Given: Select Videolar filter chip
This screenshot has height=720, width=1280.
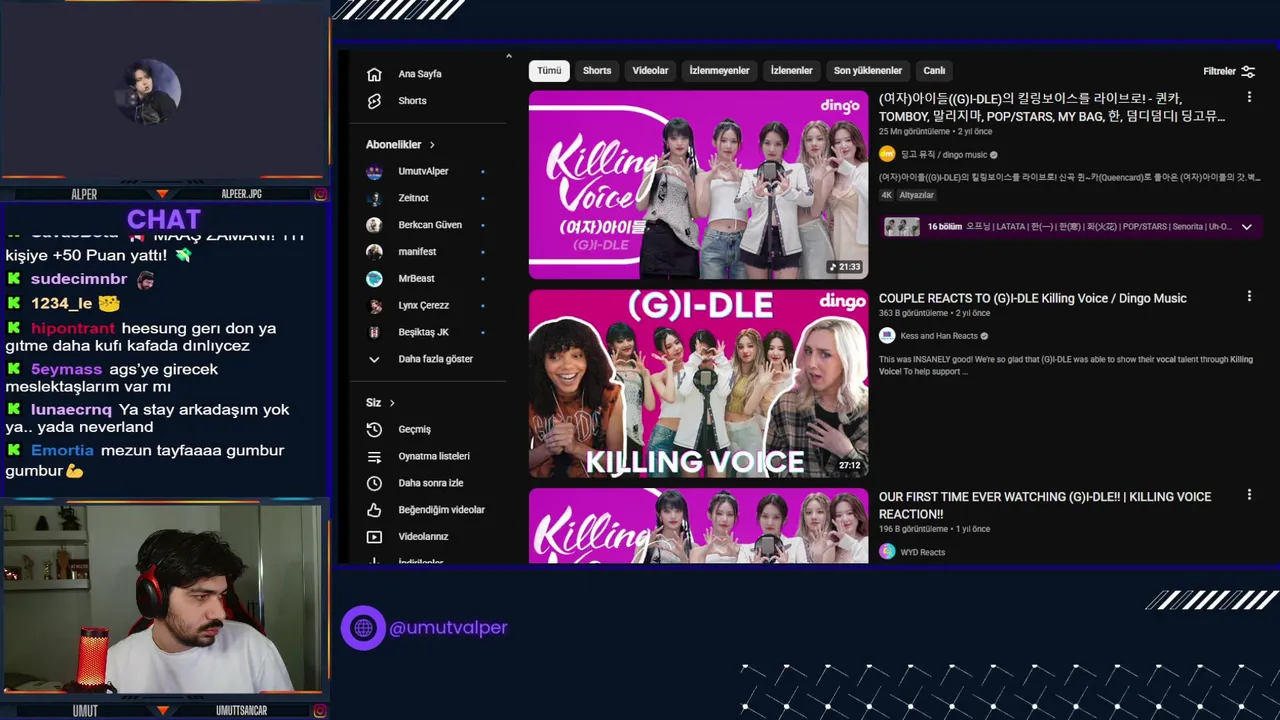Looking at the screenshot, I should [650, 71].
